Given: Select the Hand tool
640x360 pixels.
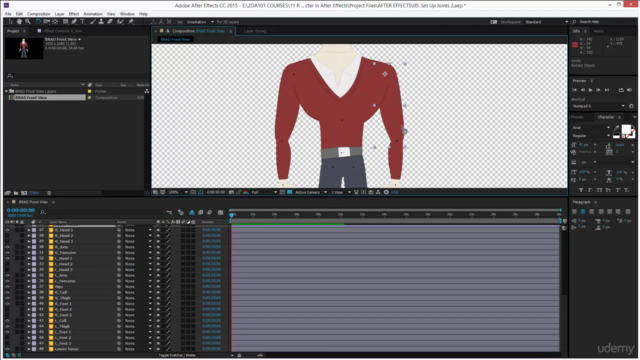Looking at the screenshot, I should click(x=19, y=22).
